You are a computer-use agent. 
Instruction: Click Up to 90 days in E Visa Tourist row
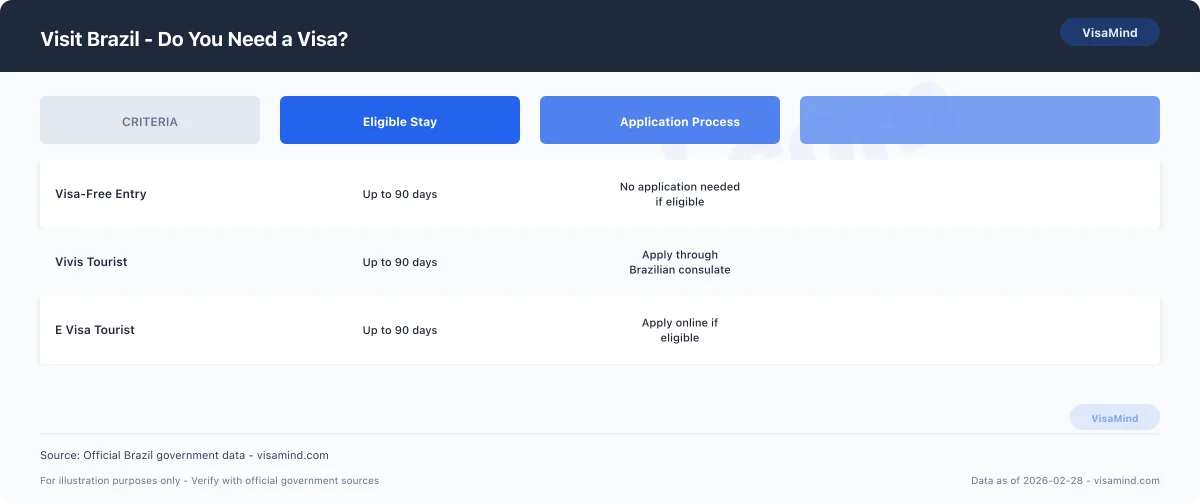pyautogui.click(x=400, y=330)
